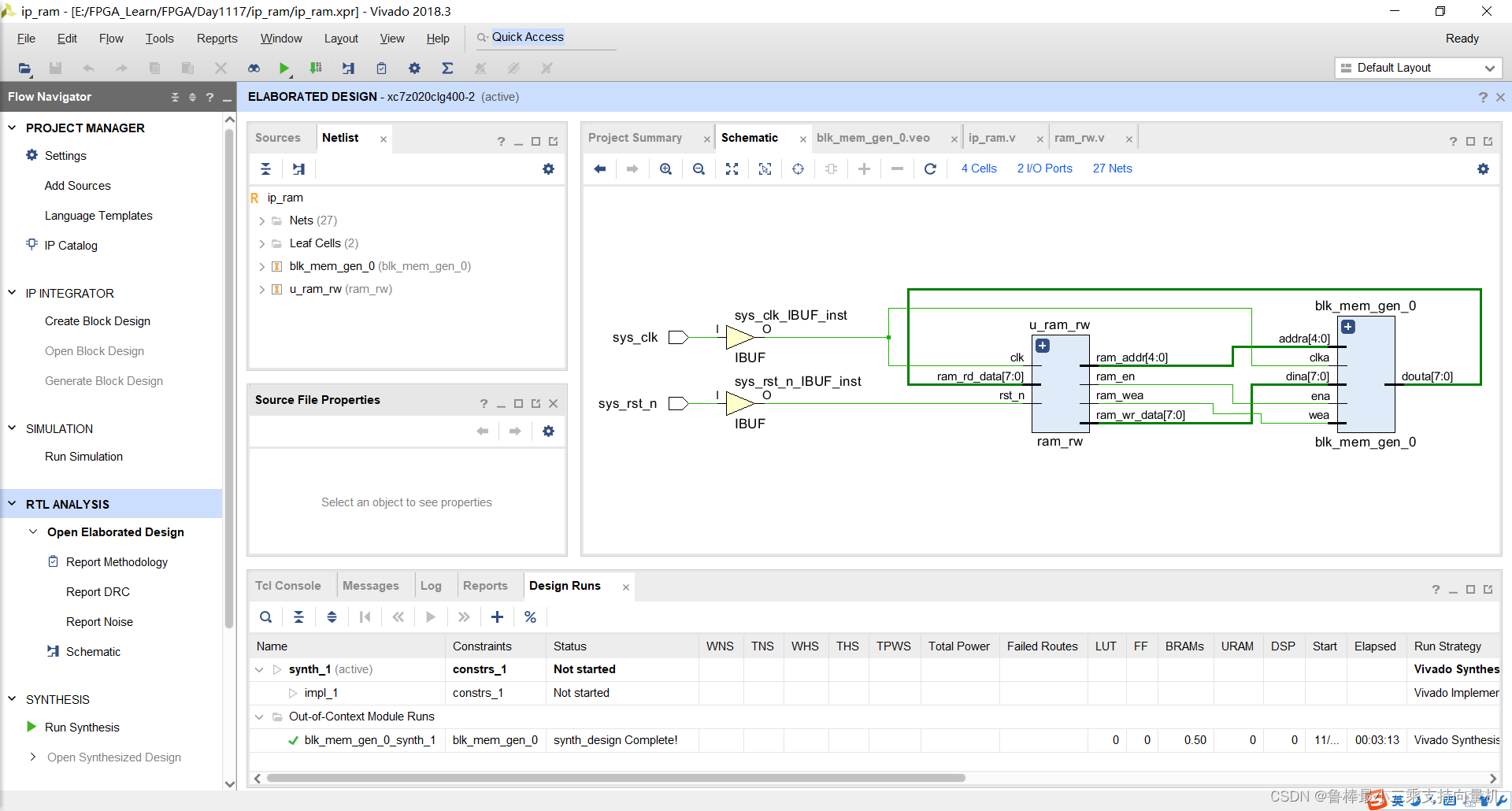Select blk_mem_gen_0_synth_1 run row
This screenshot has height=811, width=1512.
click(874, 740)
